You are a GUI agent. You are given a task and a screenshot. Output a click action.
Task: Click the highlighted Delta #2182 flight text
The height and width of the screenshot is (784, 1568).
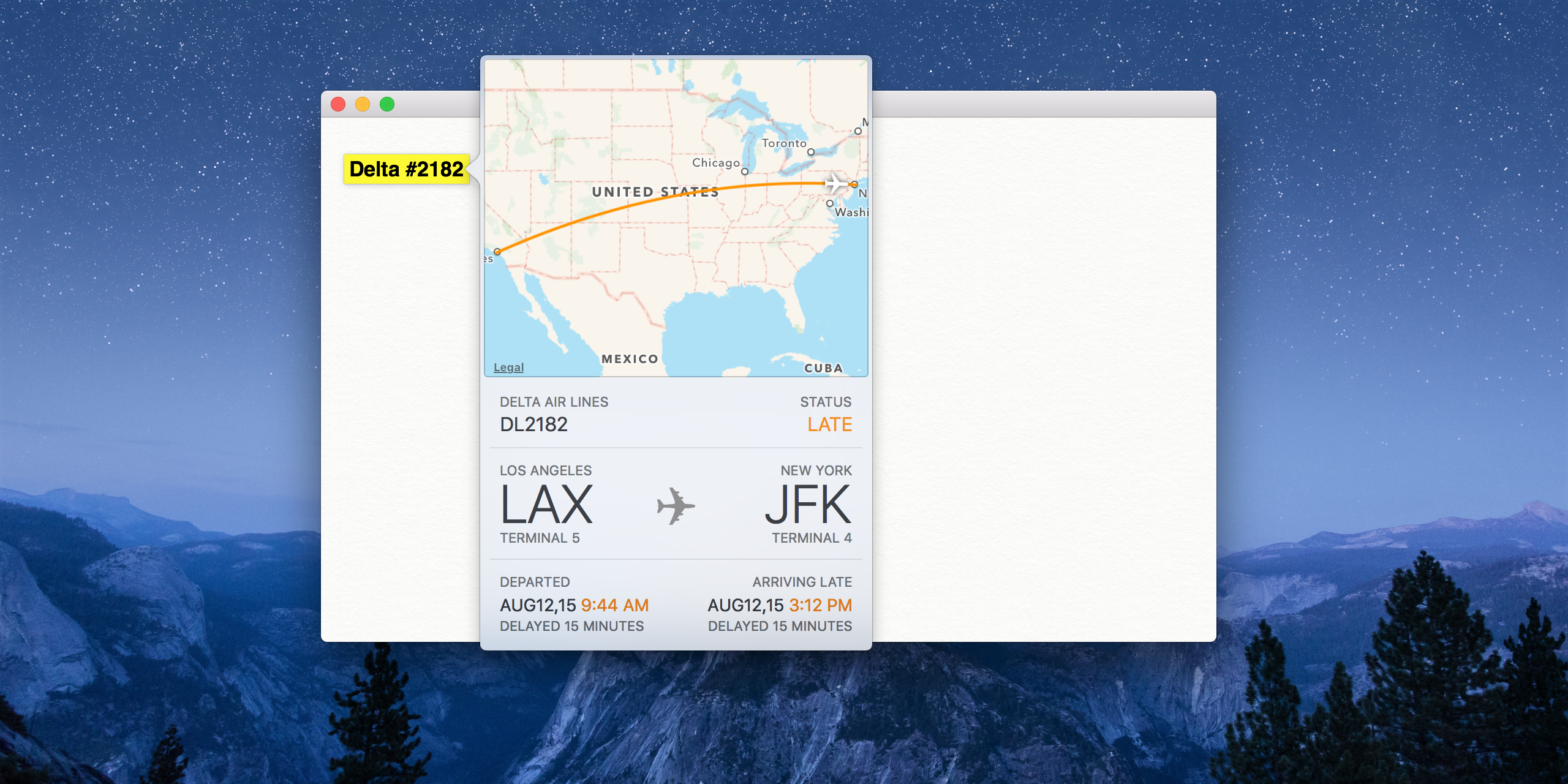coord(406,169)
